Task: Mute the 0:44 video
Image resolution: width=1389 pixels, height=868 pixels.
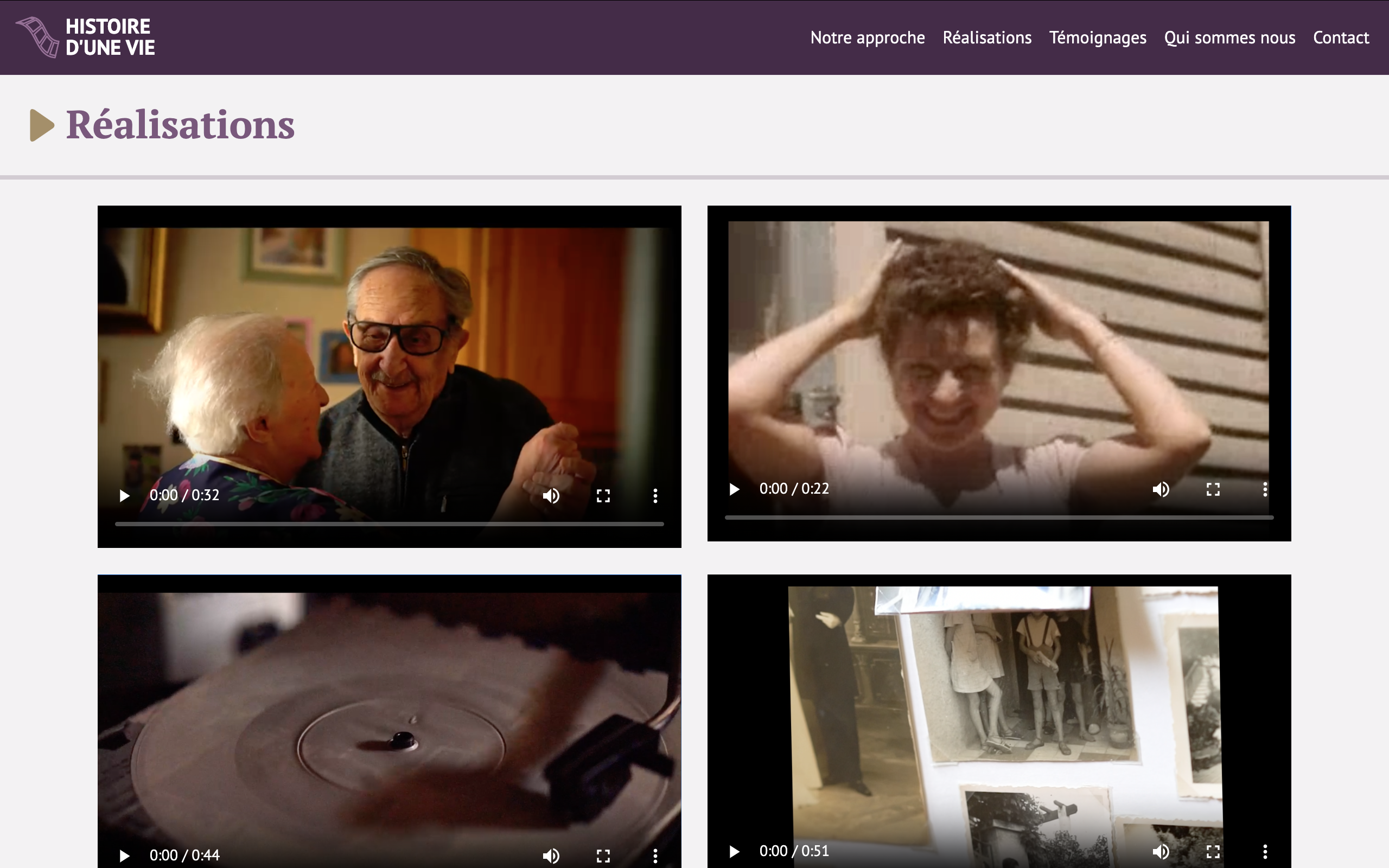Action: 551,856
